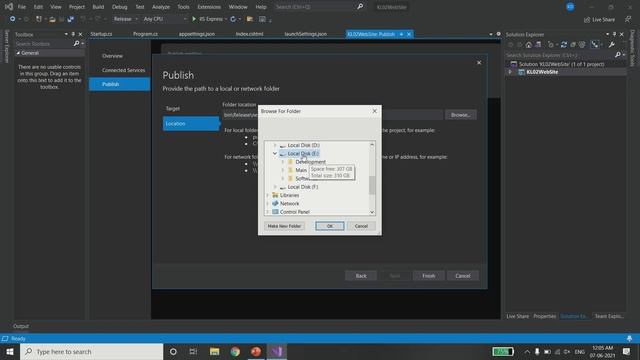Click the Live Share icon in the title bar
This screenshot has height=360, width=640.
[x=587, y=20]
